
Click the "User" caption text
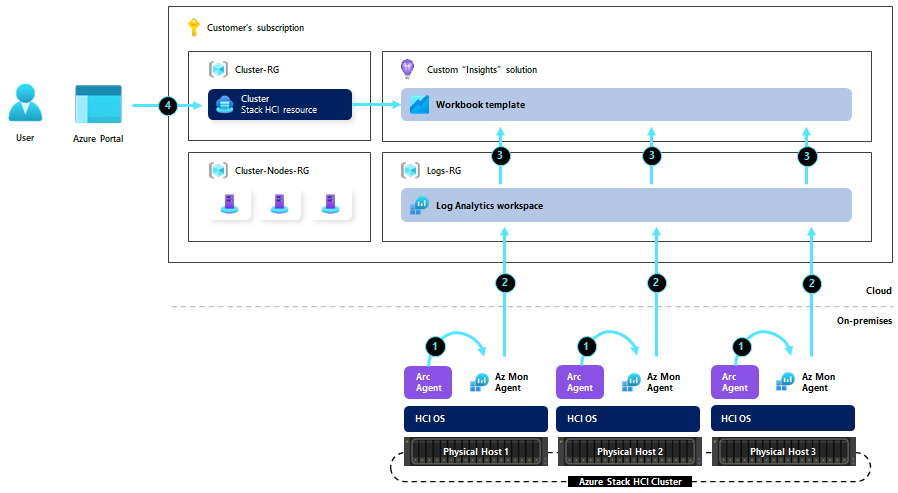[x=25, y=137]
